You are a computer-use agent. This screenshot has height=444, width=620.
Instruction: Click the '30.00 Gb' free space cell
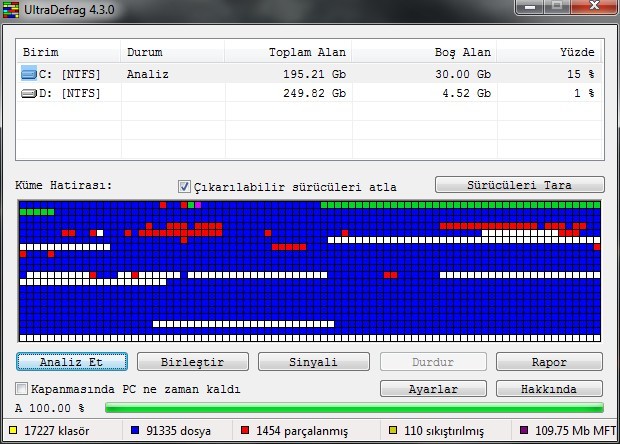pos(463,74)
